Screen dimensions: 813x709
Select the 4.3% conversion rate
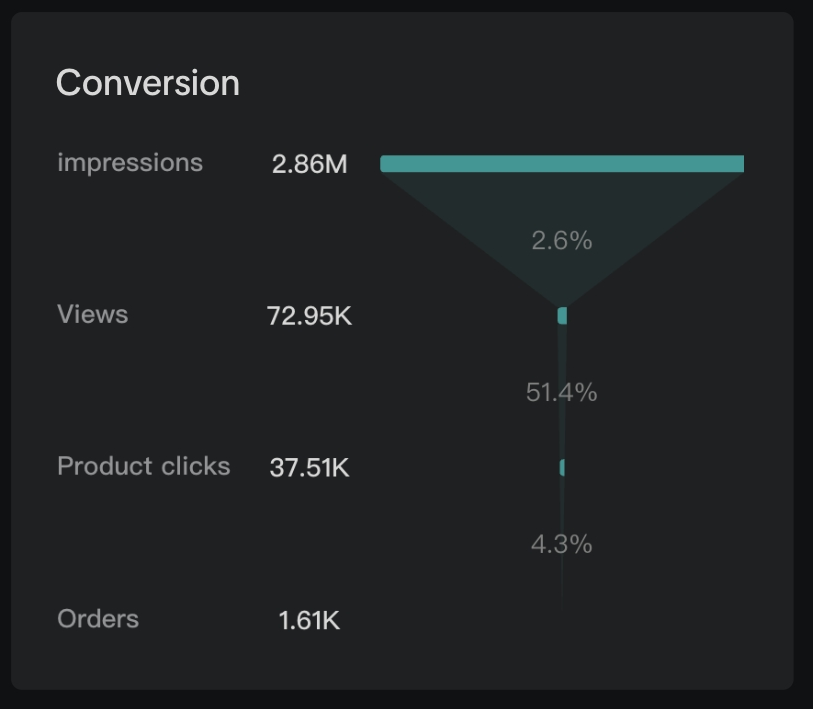[x=562, y=544]
